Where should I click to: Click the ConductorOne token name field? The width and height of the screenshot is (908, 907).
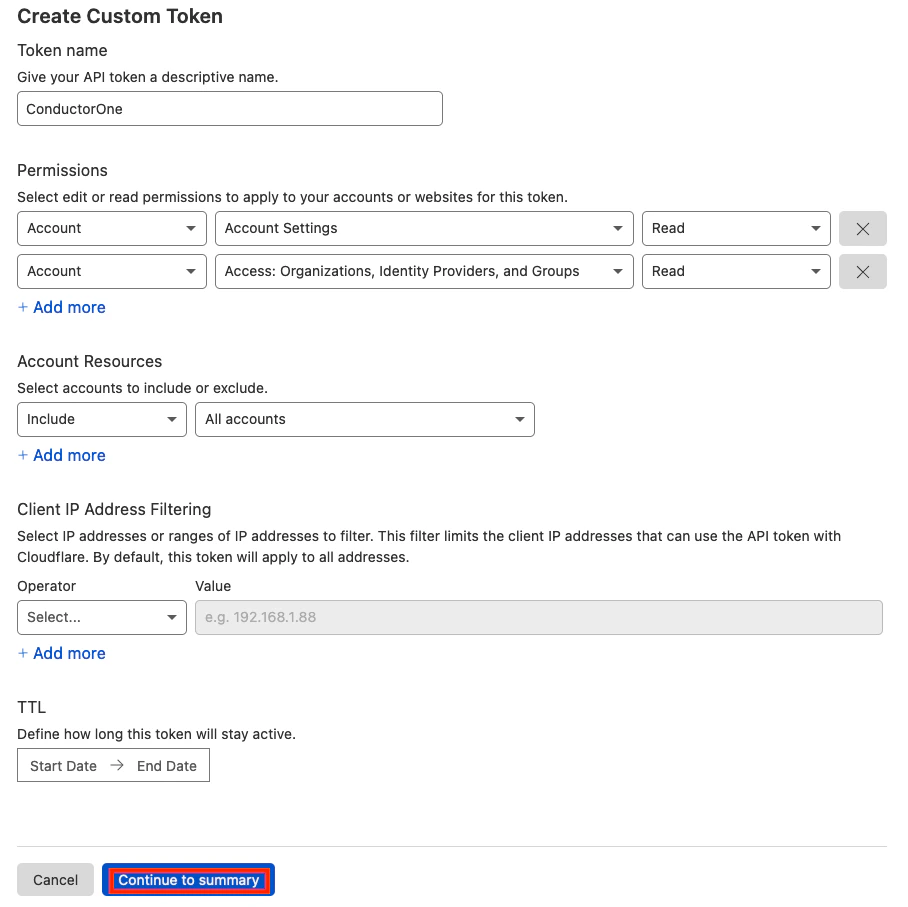pyautogui.click(x=229, y=108)
